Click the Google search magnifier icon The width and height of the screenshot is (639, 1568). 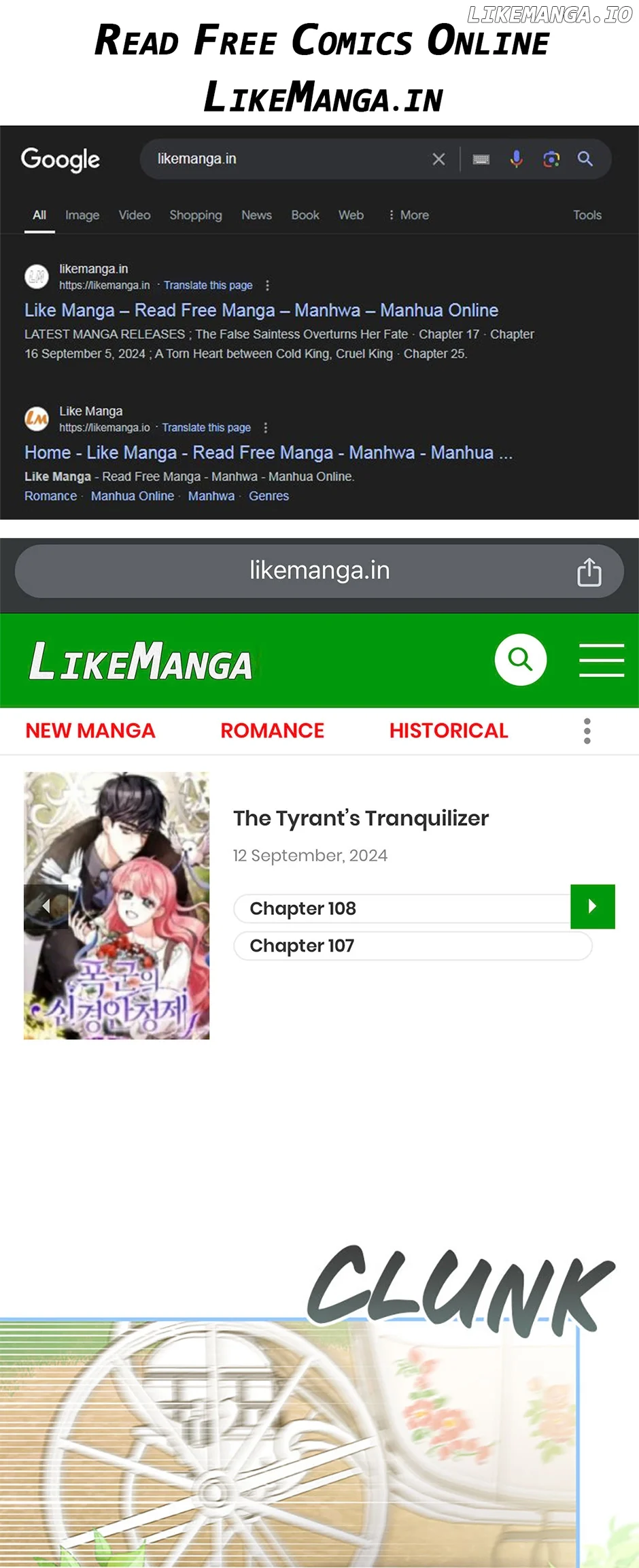tap(585, 159)
